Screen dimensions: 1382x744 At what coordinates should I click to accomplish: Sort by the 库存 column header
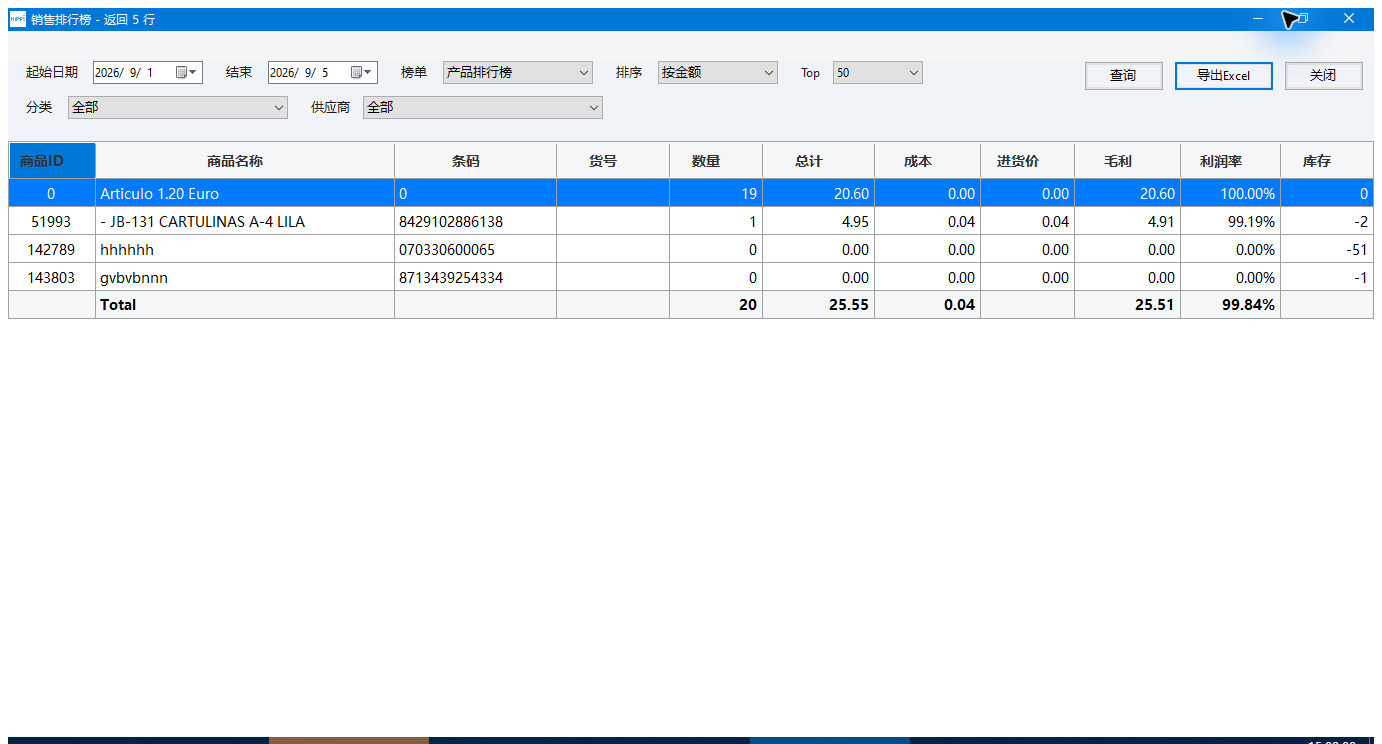[1326, 161]
